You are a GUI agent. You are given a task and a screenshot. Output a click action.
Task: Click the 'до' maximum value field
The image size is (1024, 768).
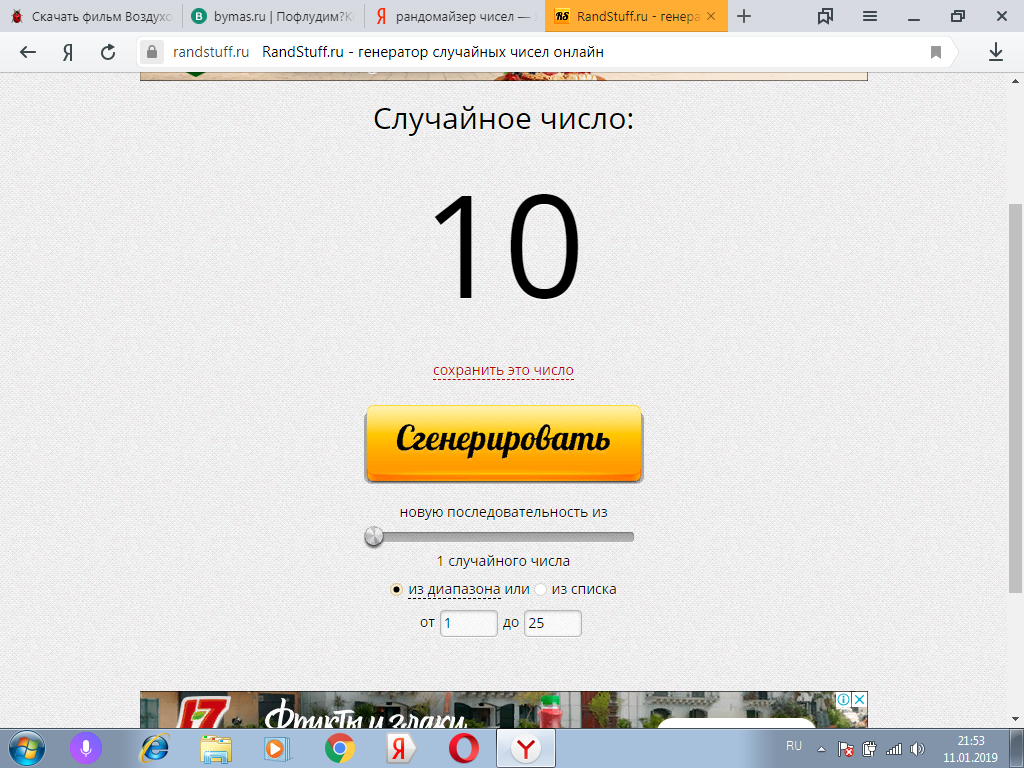pos(552,623)
